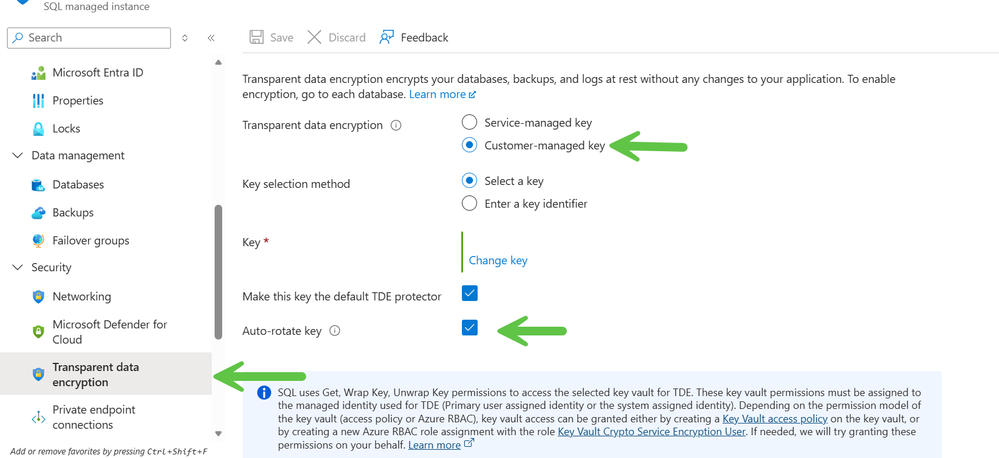Click the Microsoft Defender for Cloud shield icon
The image size is (999, 458).
click(x=38, y=332)
